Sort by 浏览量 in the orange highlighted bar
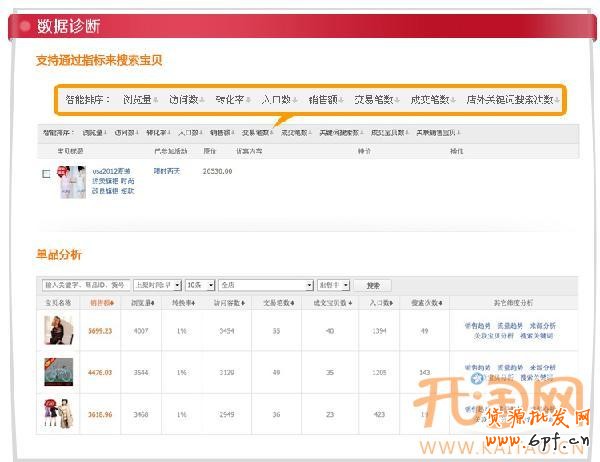The width and height of the screenshot is (600, 462). 139,100
